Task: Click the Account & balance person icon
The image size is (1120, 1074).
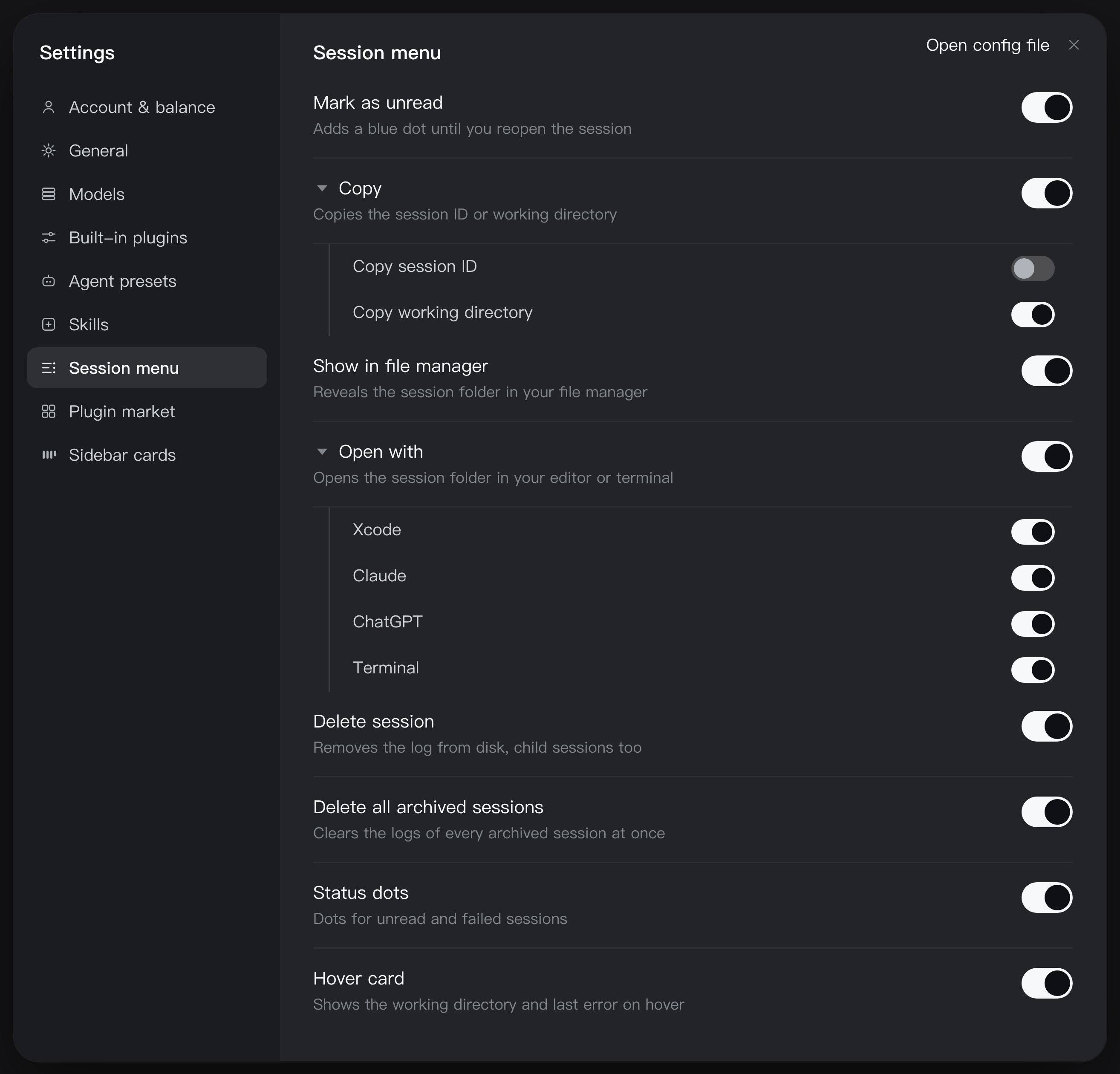Action: tap(49, 107)
